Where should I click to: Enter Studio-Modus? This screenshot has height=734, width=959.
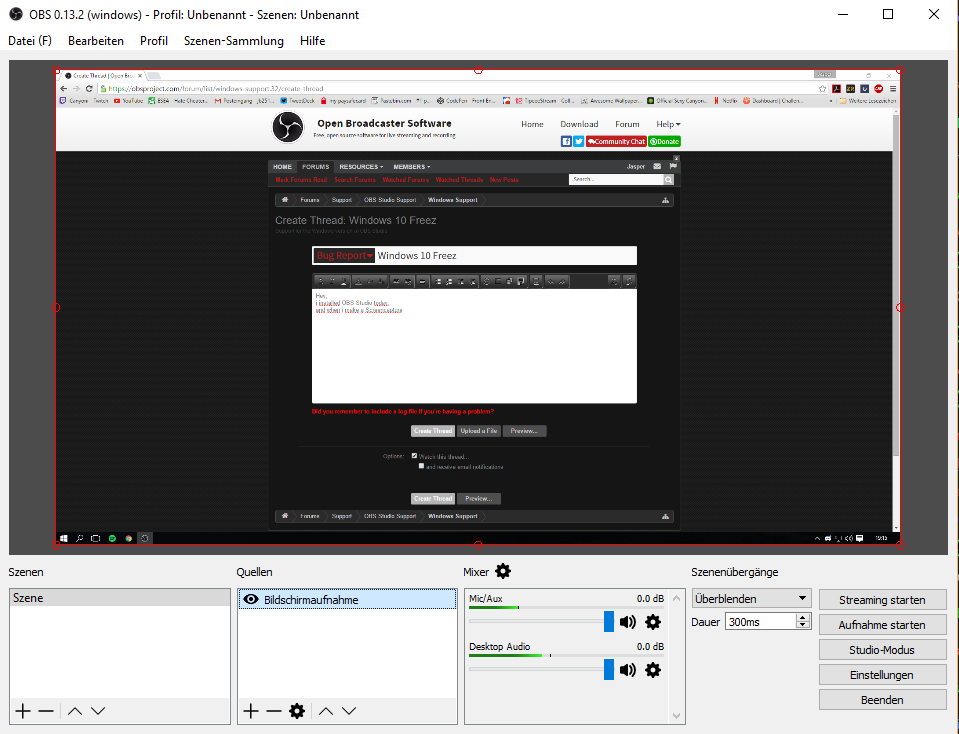pos(883,650)
